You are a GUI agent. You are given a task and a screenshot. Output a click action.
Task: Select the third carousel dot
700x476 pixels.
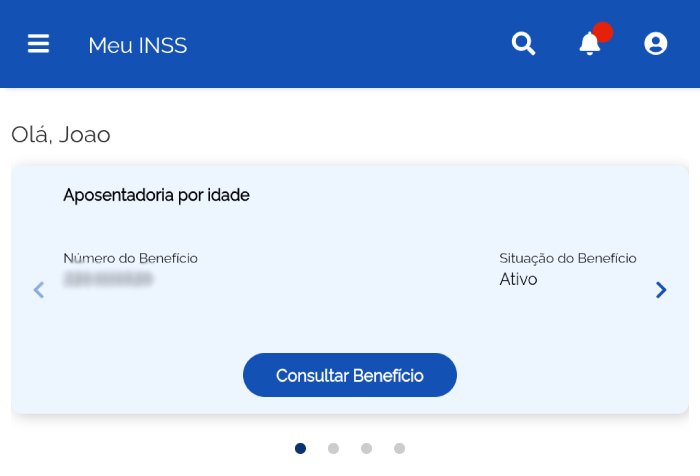(366, 449)
